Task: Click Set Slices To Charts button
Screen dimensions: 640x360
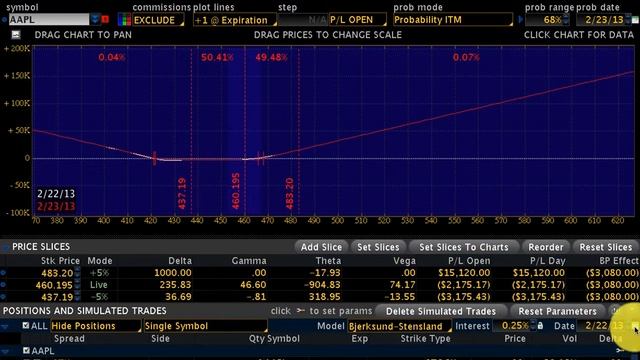Action: pos(464,247)
